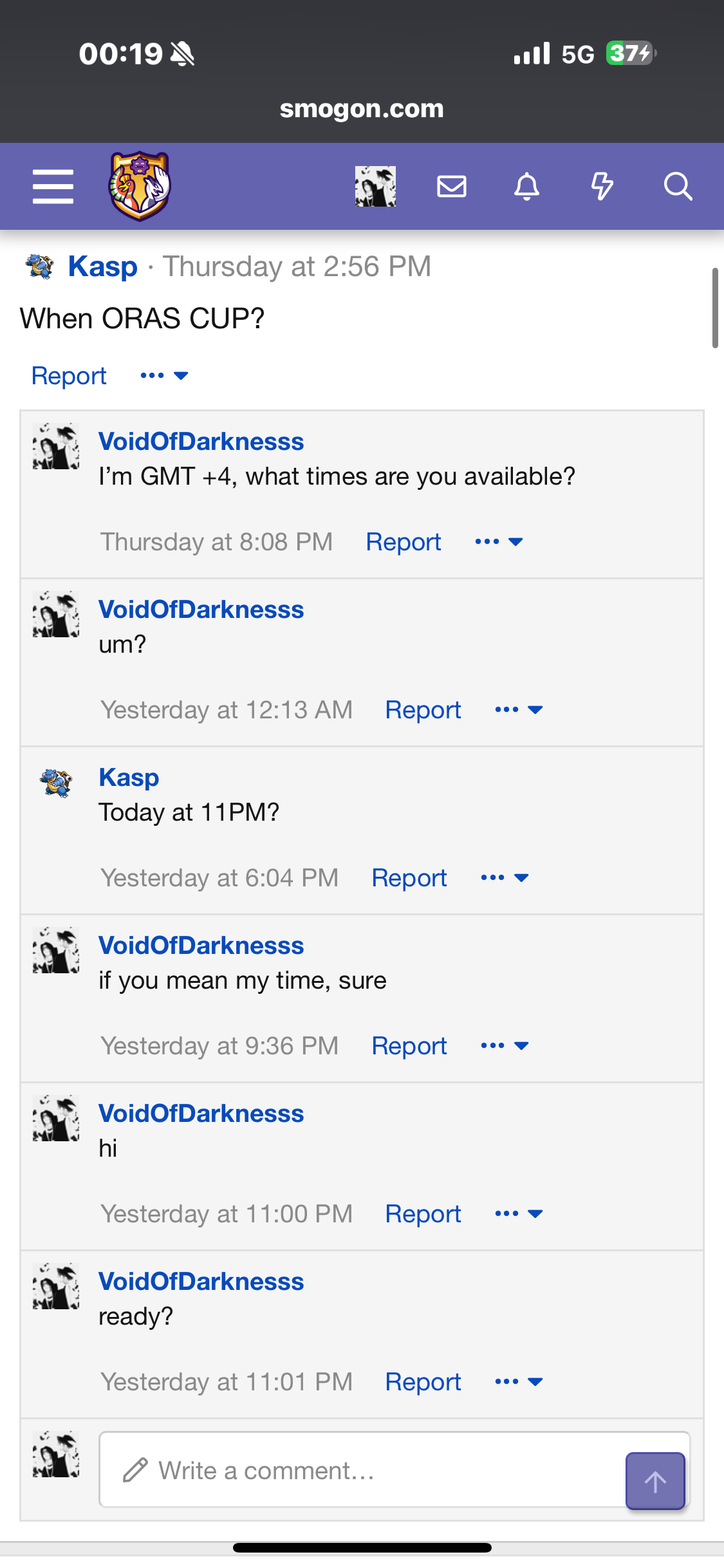Expand options menu under Kasp's profile post
The width and height of the screenshot is (724, 1568).
tap(164, 376)
